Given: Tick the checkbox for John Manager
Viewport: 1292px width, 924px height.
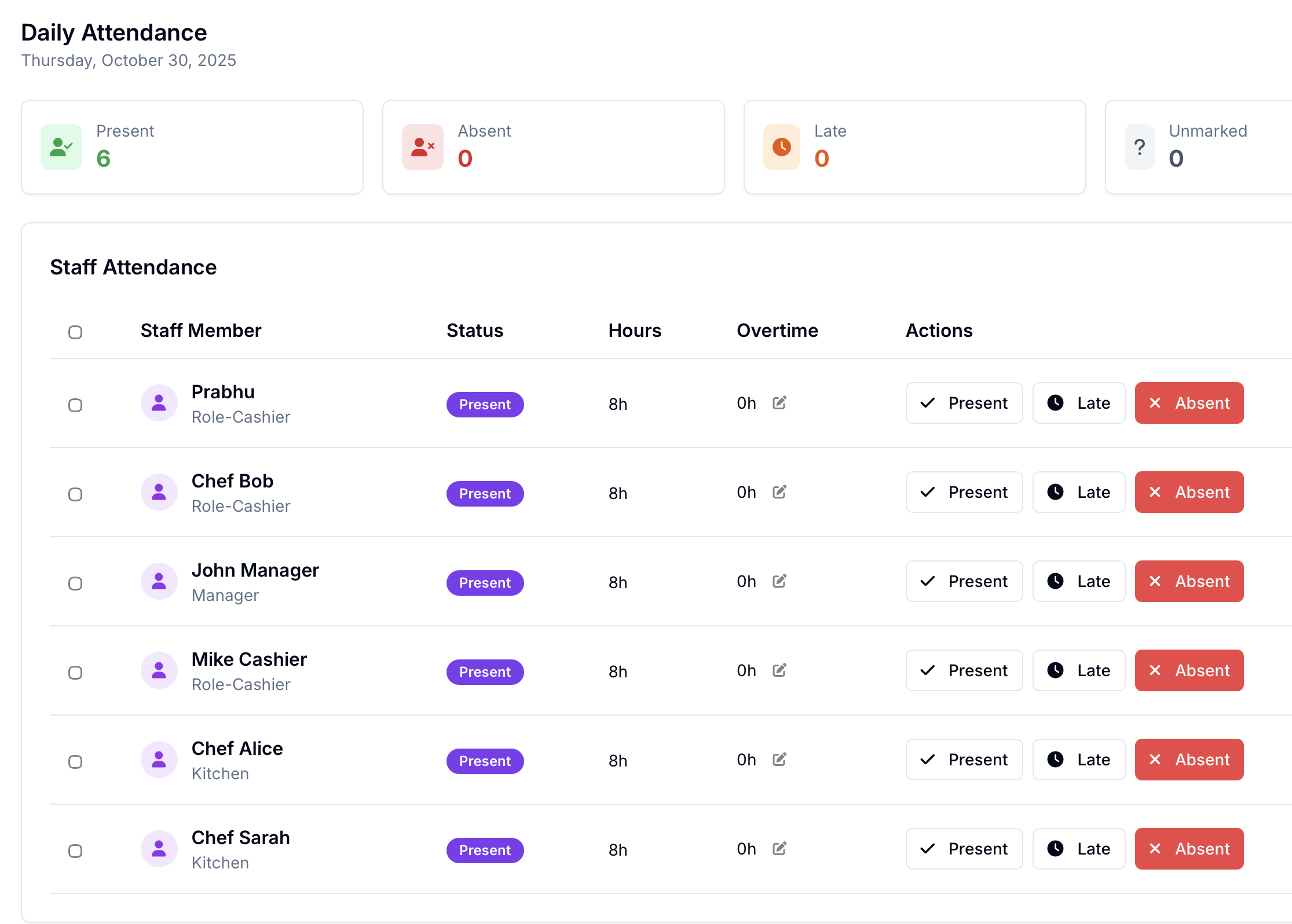Looking at the screenshot, I should (75, 584).
